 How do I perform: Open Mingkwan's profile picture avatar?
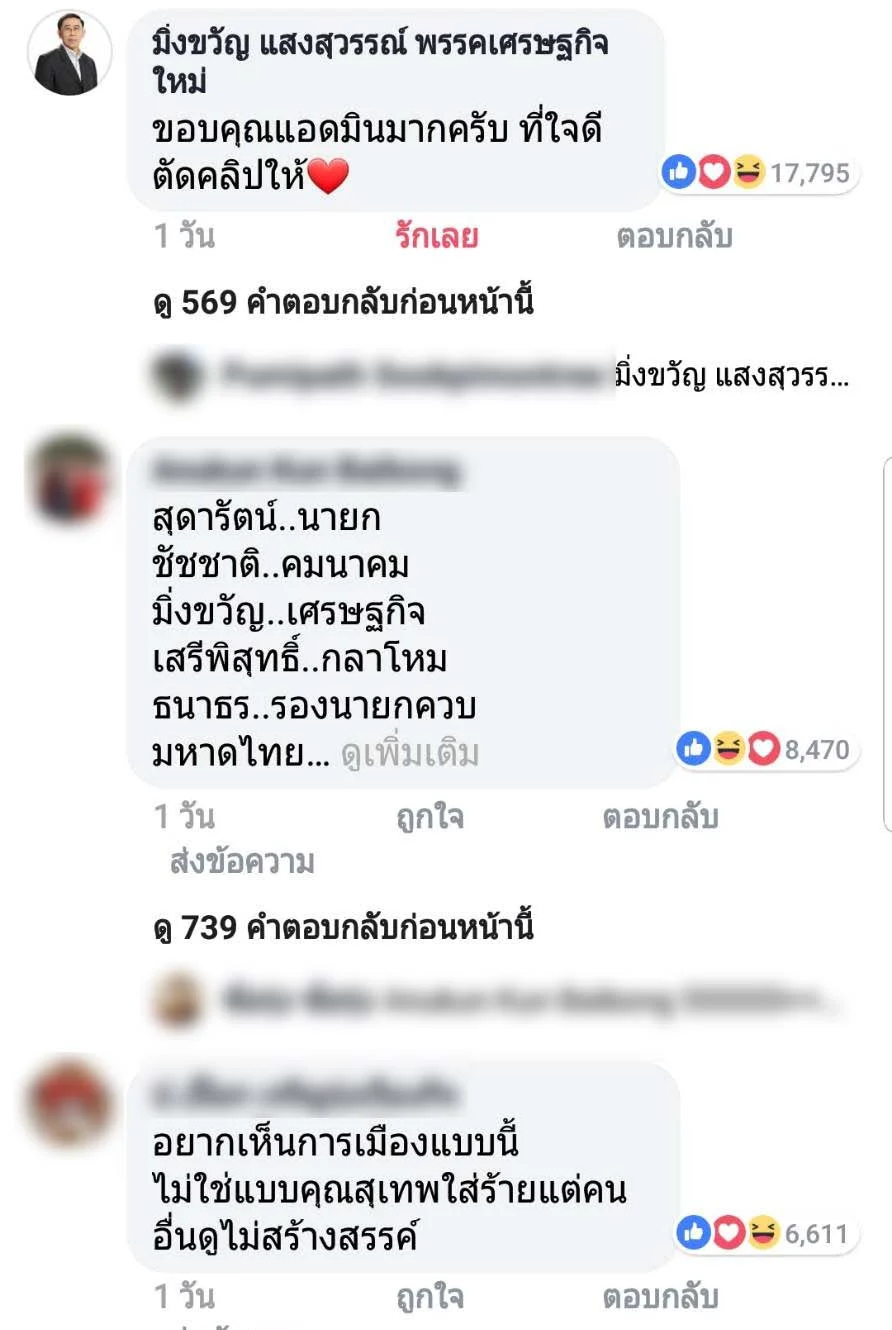point(69,54)
